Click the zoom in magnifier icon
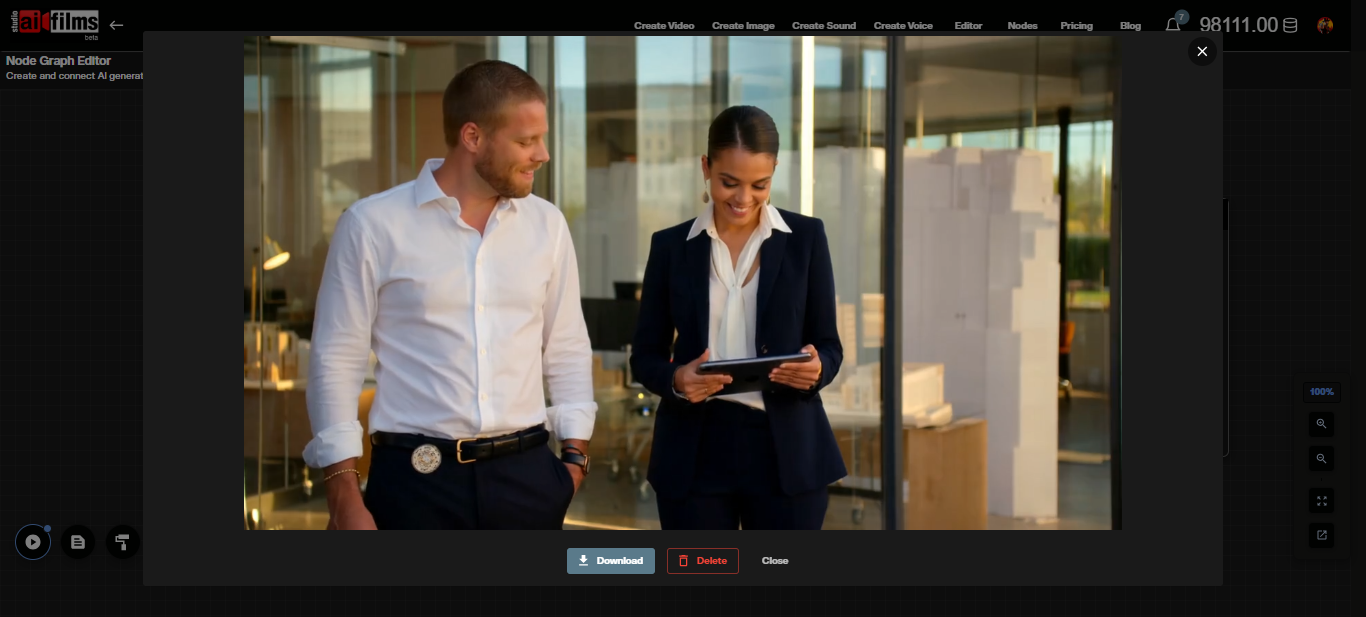This screenshot has width=1366, height=617. [x=1321, y=424]
